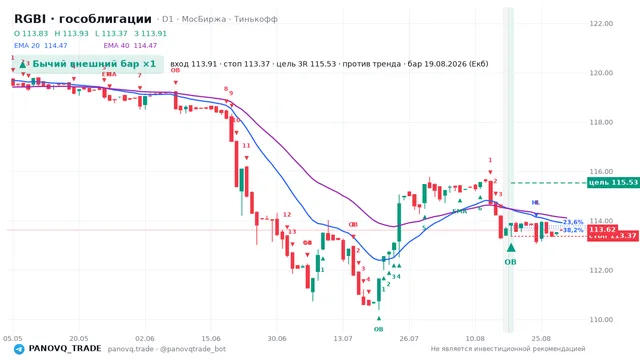Click the green 'OB' label below the signal triangle

(511, 262)
